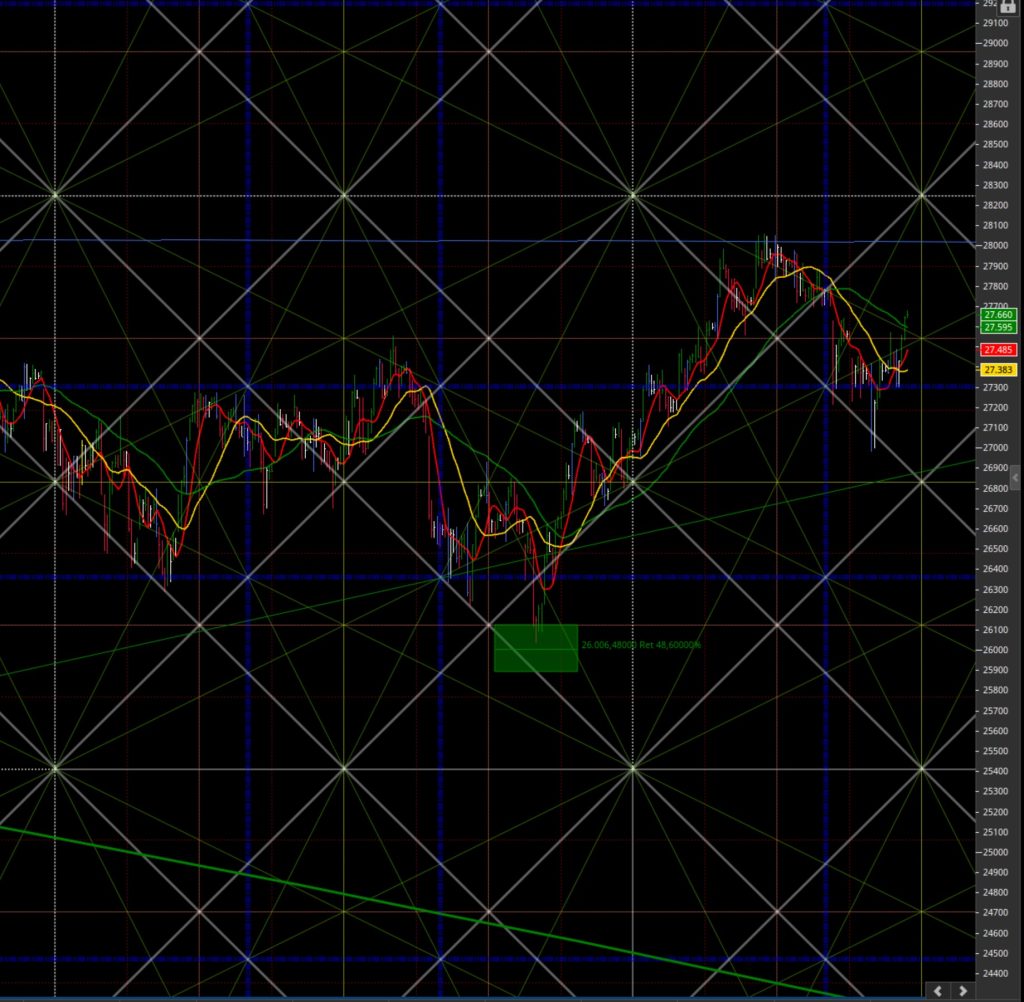Click the 25700 price axis label
This screenshot has height=1002, width=1024.
pos(995,711)
